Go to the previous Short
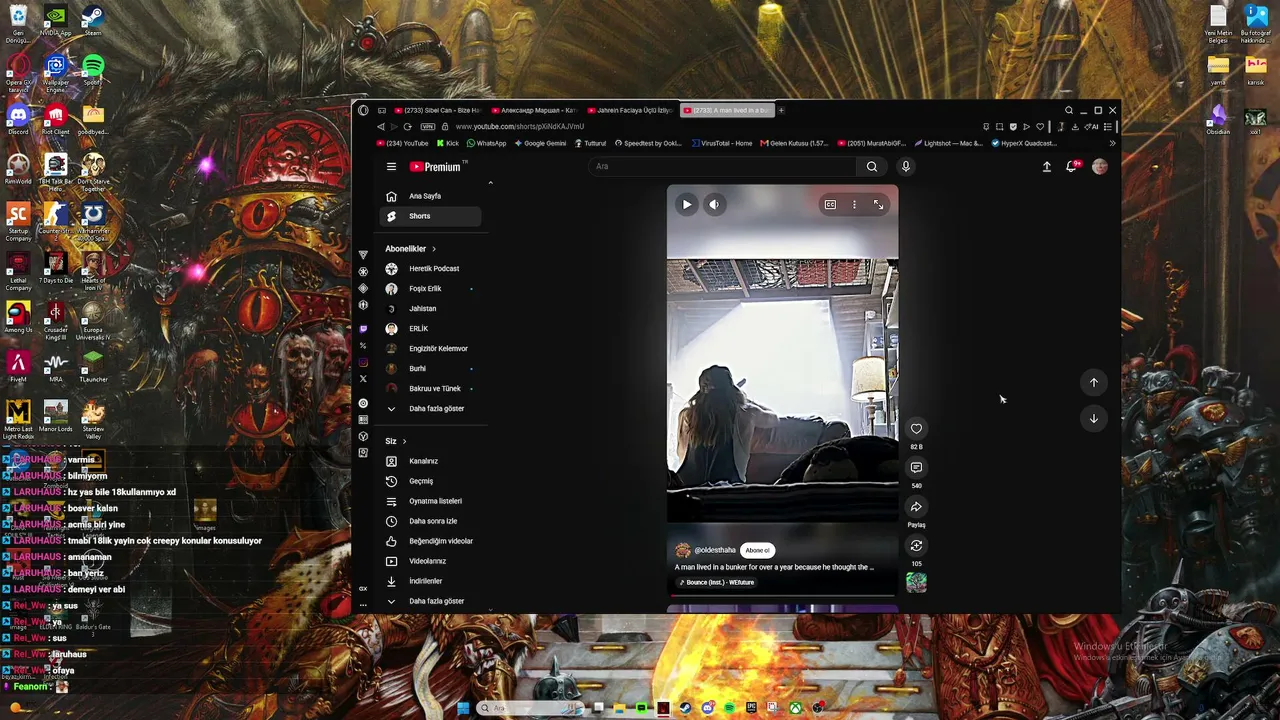 click(x=1094, y=382)
